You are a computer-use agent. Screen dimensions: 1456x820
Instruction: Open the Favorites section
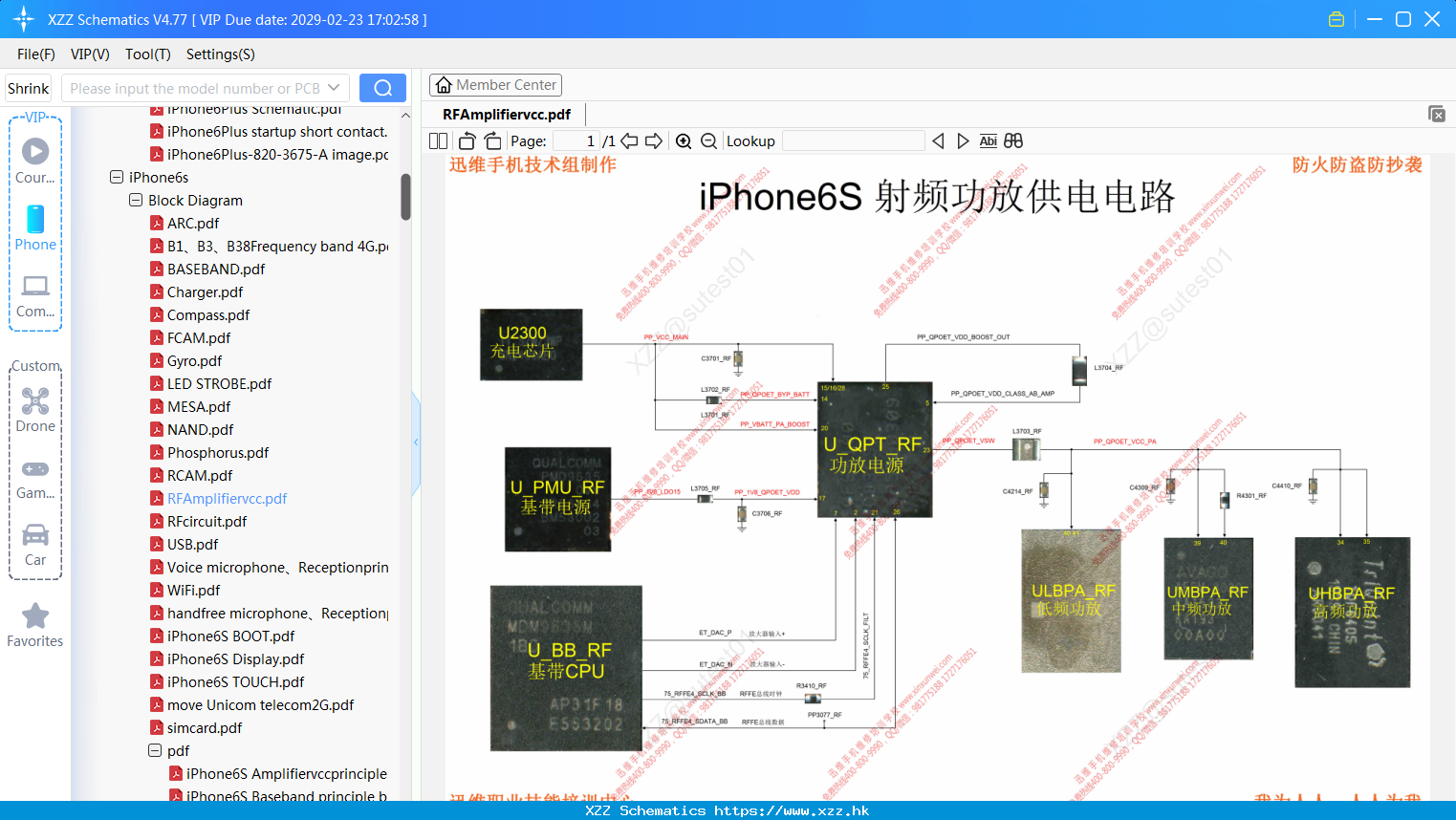[35, 625]
